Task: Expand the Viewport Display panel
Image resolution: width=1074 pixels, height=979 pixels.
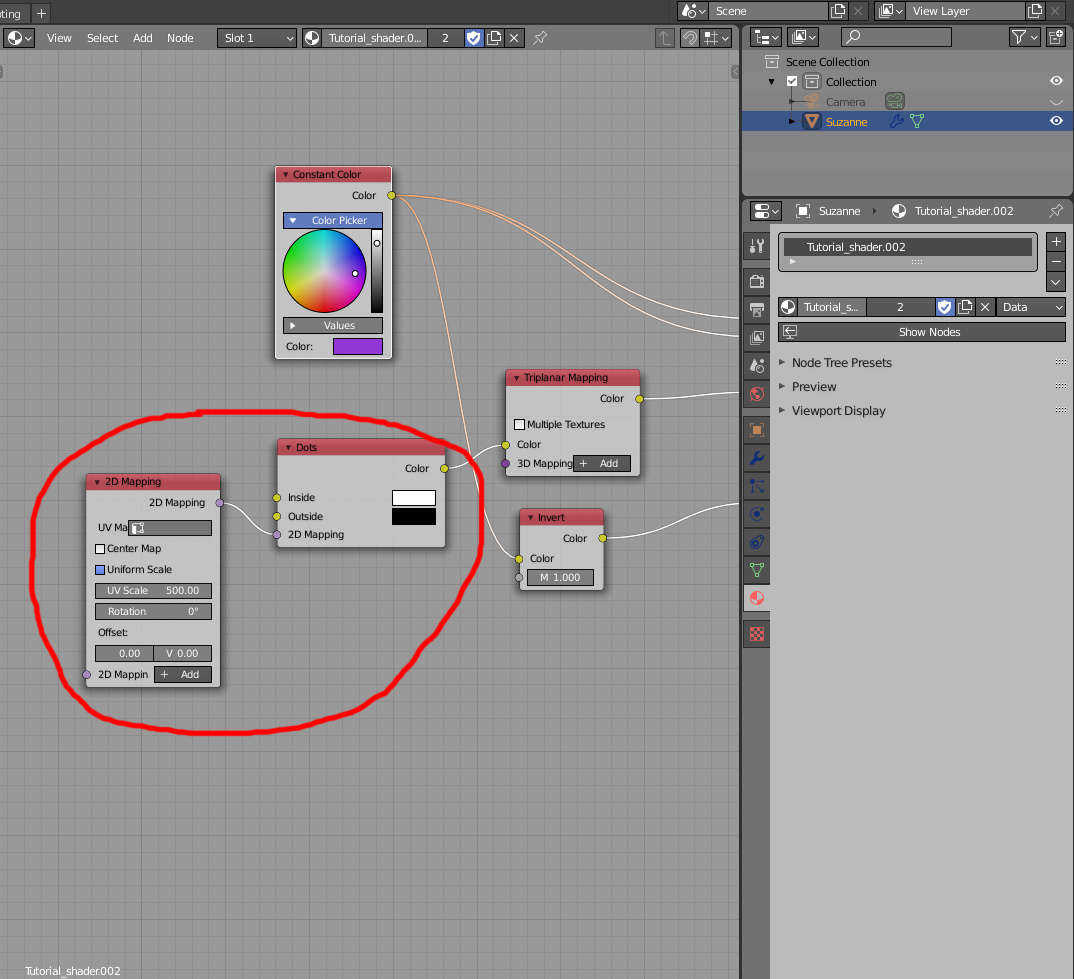Action: point(838,411)
